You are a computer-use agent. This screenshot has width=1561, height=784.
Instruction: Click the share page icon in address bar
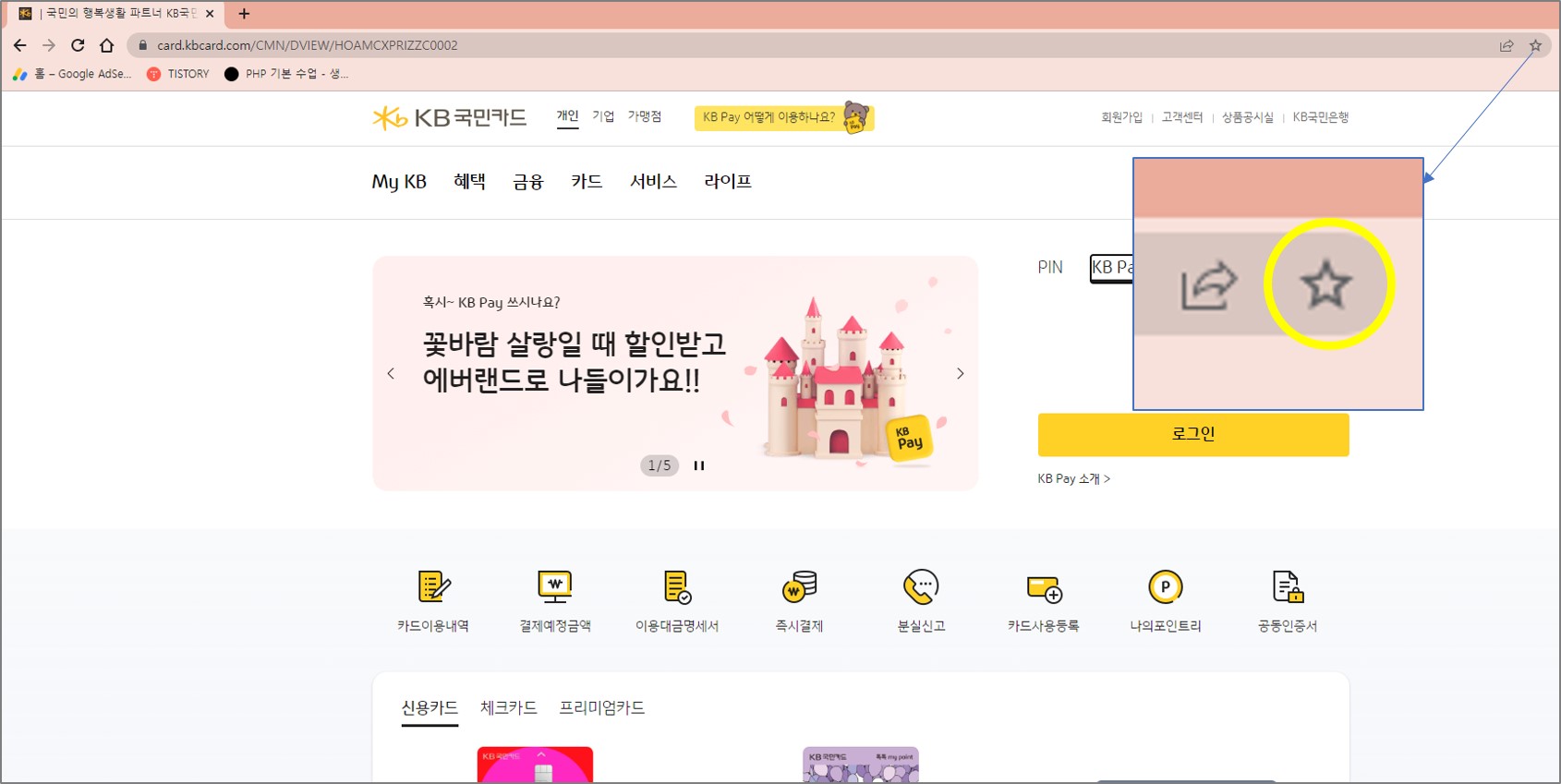point(1507,45)
